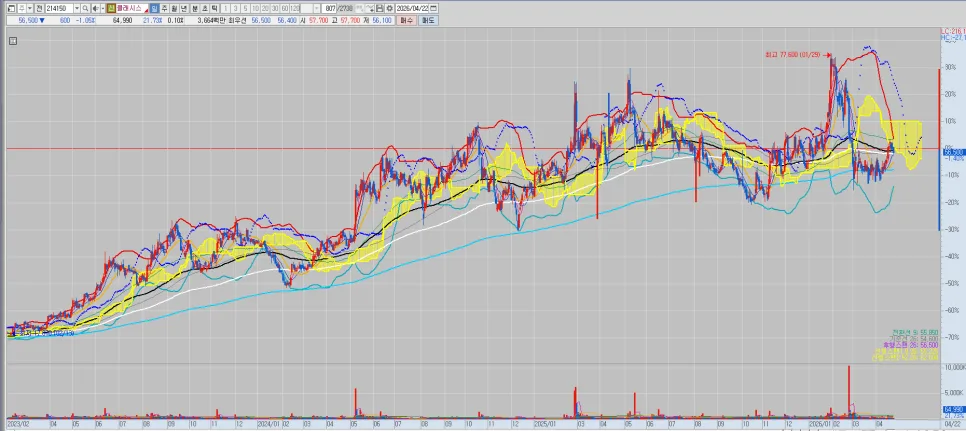Image resolution: width=966 pixels, height=431 pixels.
Task: Click the greyed icon left of save icon
Action: pos(370,9)
